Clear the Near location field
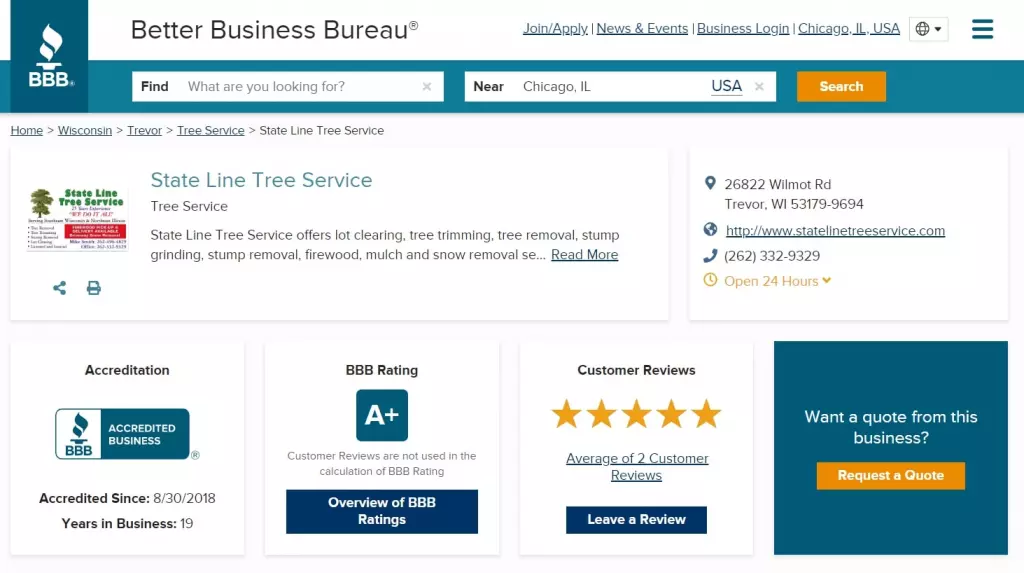Image resolution: width=1024 pixels, height=573 pixels. (x=759, y=86)
